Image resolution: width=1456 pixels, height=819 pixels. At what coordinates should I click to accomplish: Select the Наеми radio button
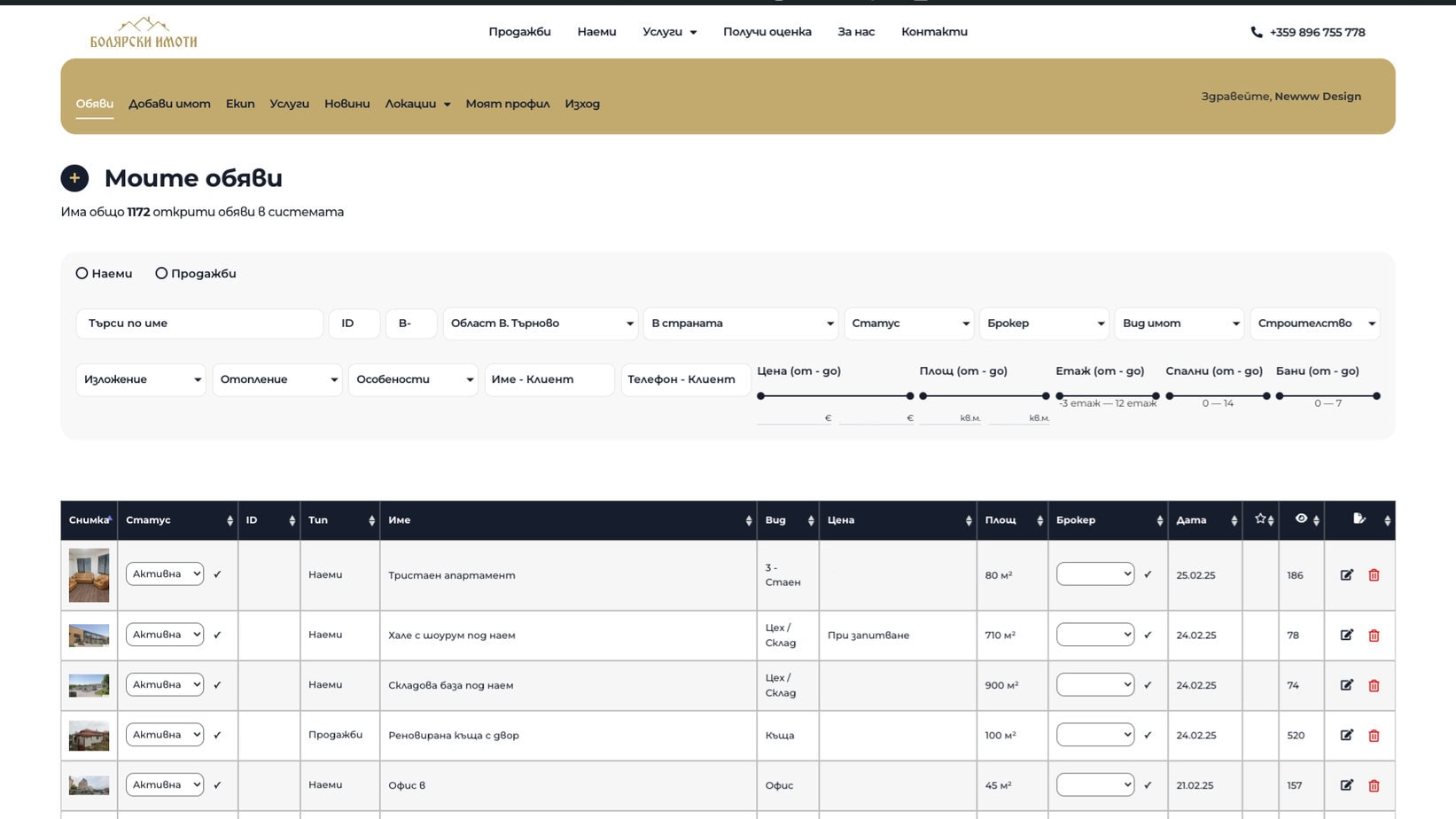(x=82, y=273)
